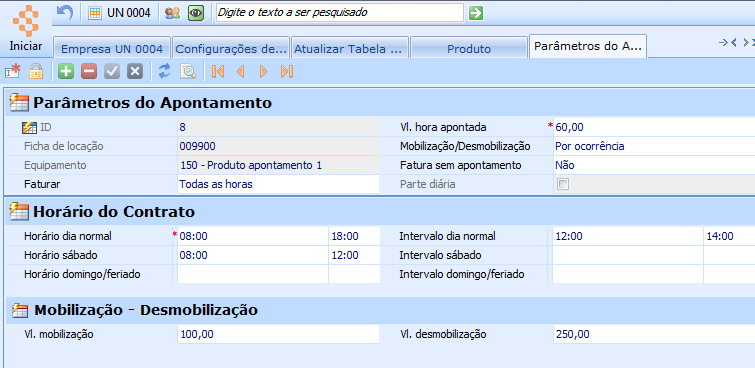
Task: Click the red minus delete record icon
Action: coord(89,72)
